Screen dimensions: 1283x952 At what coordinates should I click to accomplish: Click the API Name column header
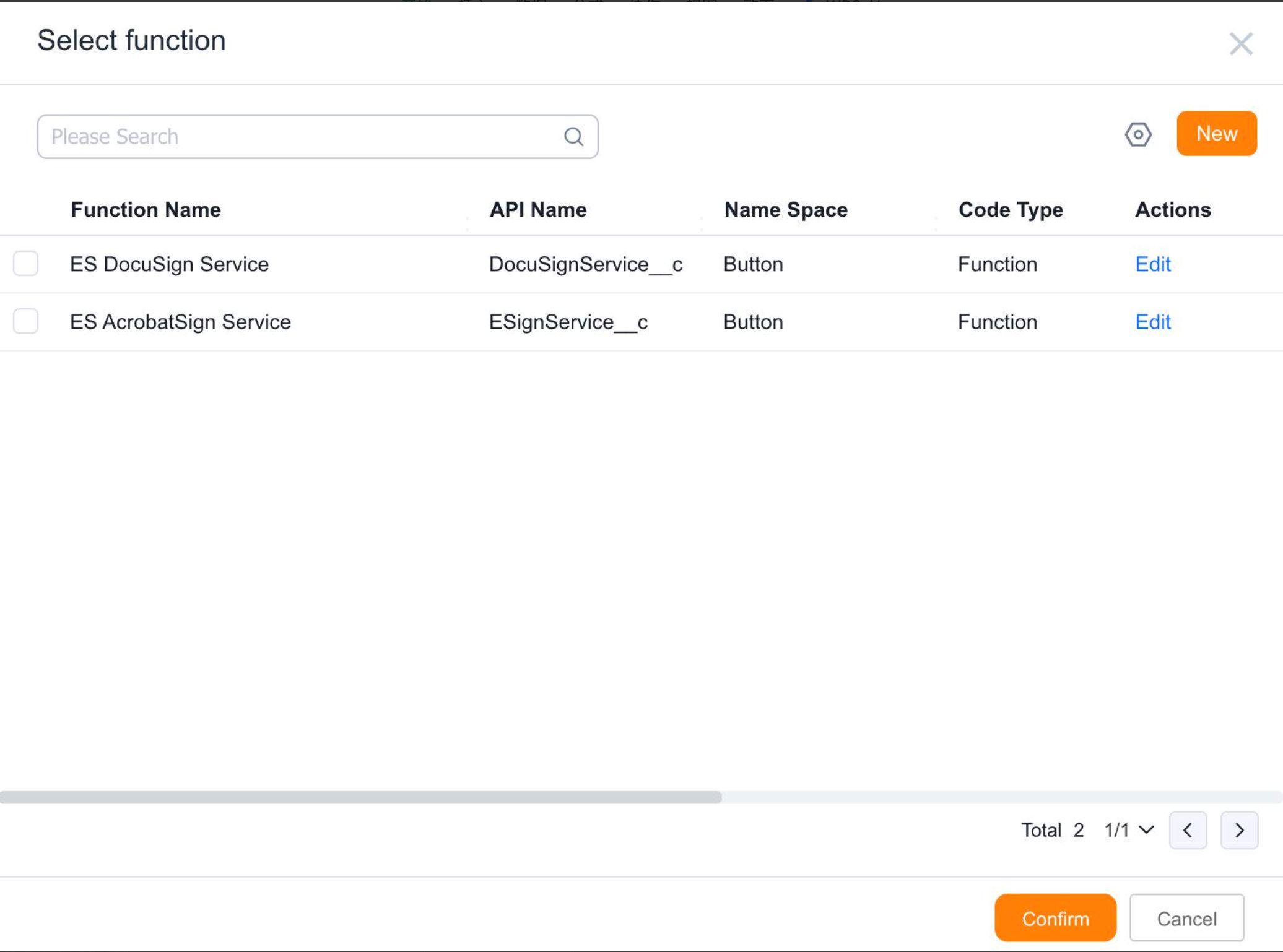coord(537,209)
